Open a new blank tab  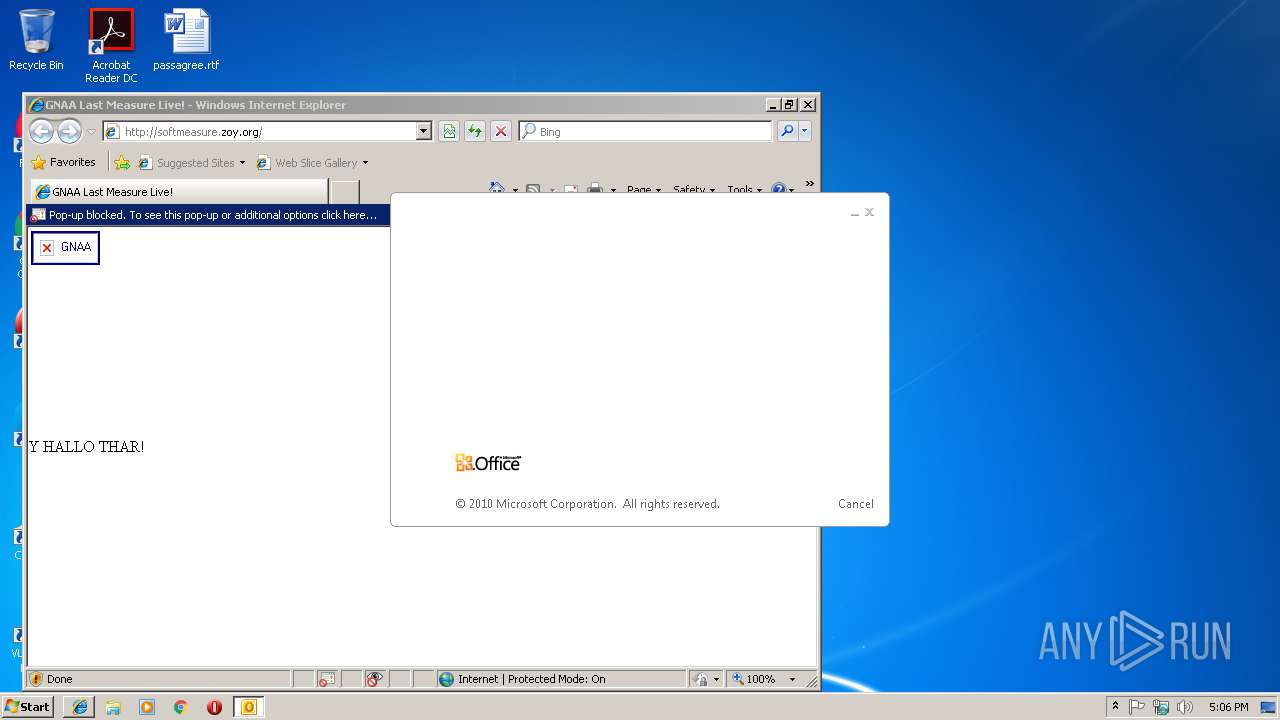coord(344,191)
